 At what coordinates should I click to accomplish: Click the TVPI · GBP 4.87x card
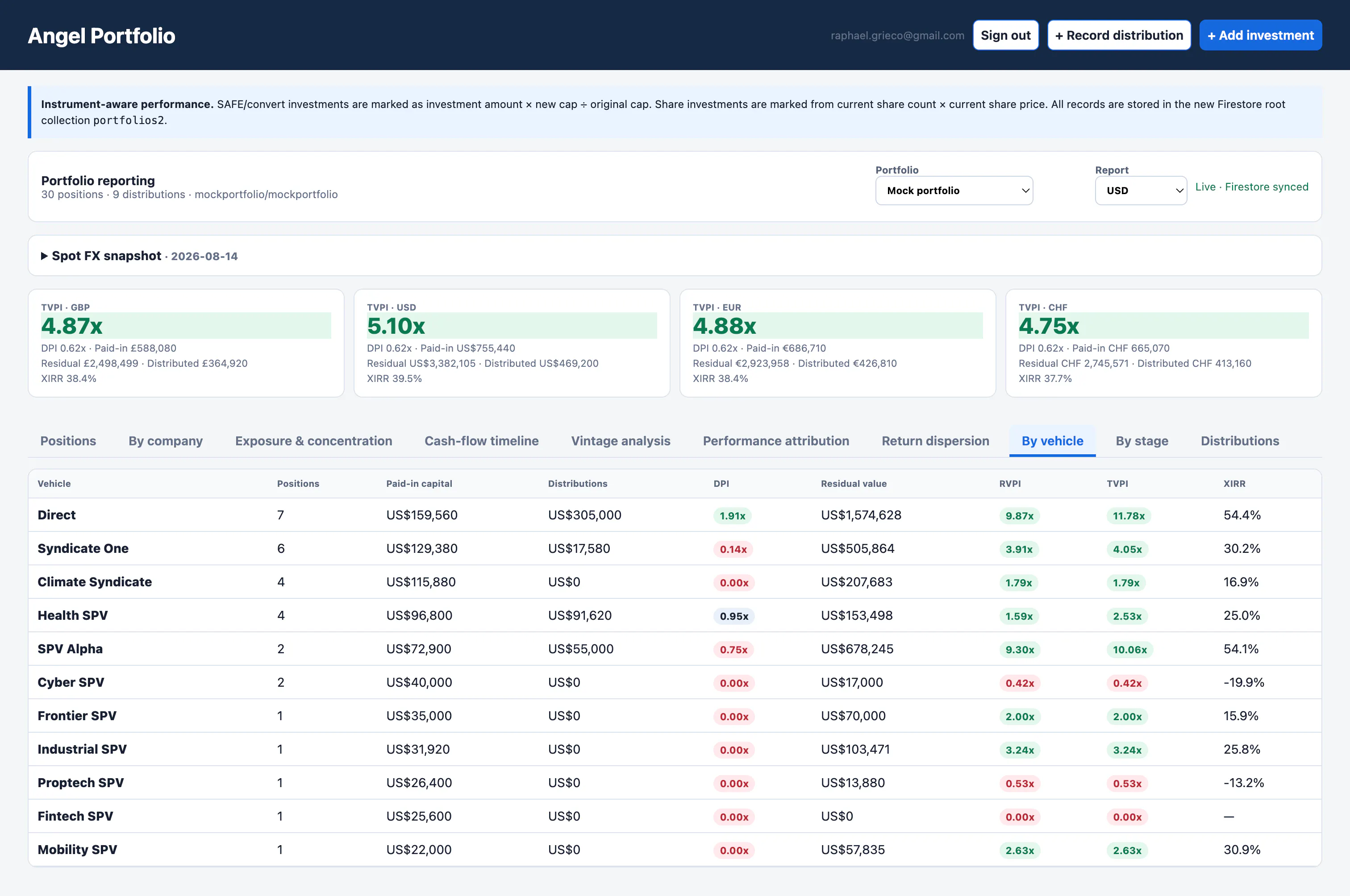tap(186, 343)
